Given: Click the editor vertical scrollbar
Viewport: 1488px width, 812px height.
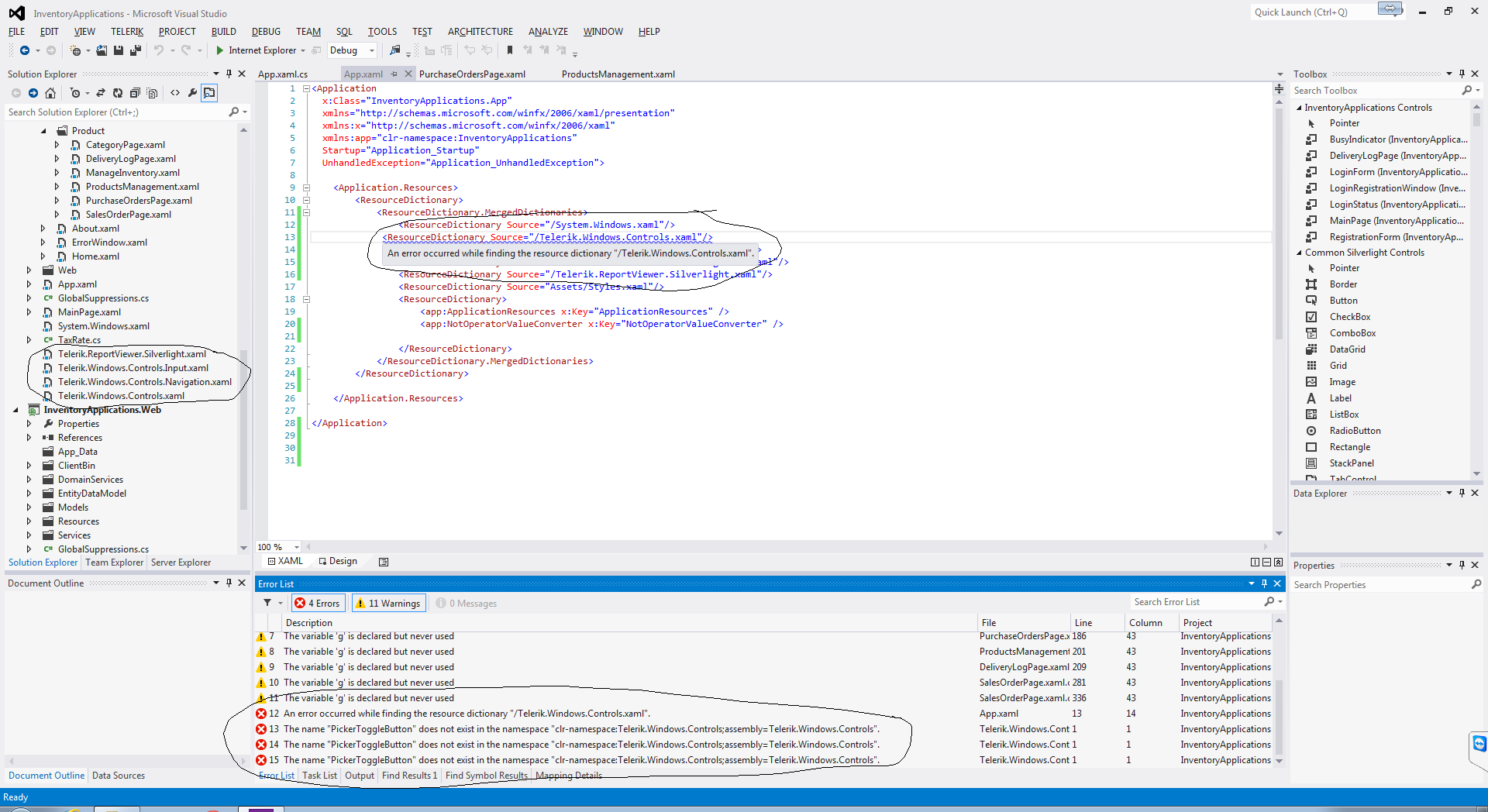Looking at the screenshot, I should click(x=1279, y=225).
